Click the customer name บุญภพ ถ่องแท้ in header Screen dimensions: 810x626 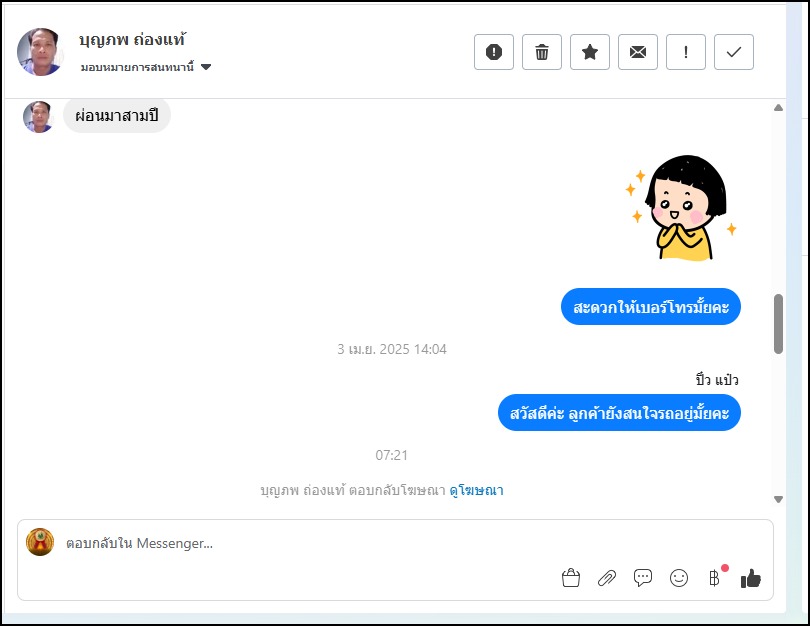coord(132,40)
